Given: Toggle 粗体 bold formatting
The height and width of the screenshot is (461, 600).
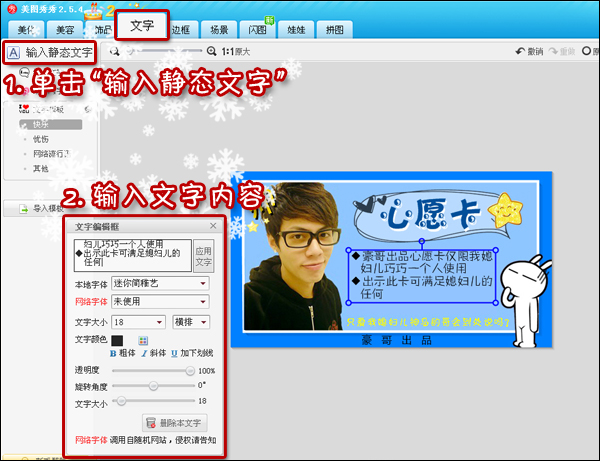Looking at the screenshot, I should click(x=122, y=353).
